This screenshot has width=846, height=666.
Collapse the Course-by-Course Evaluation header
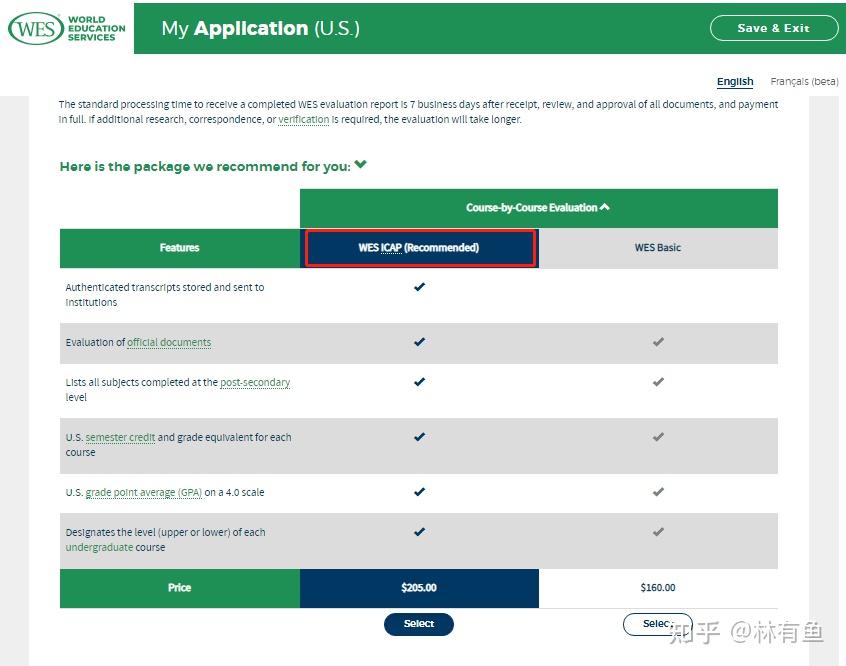point(538,208)
